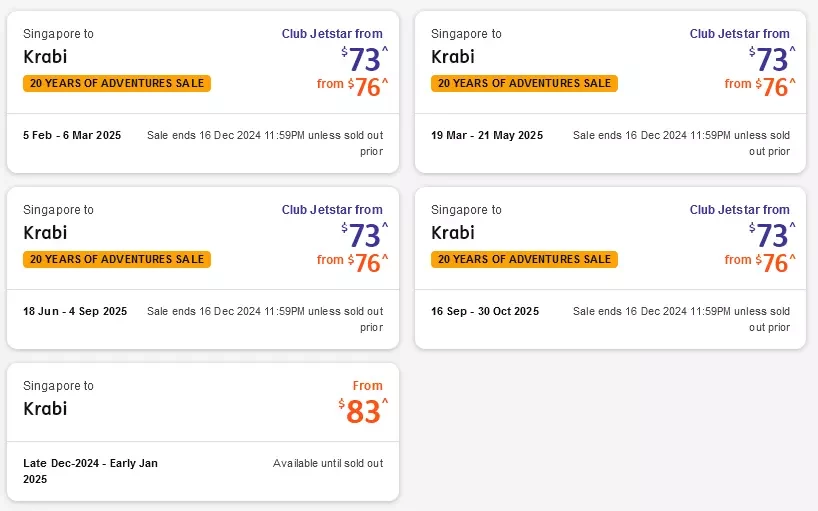Click the Club Jetstar from label on the 18 Jun card
The width and height of the screenshot is (818, 511).
(332, 210)
